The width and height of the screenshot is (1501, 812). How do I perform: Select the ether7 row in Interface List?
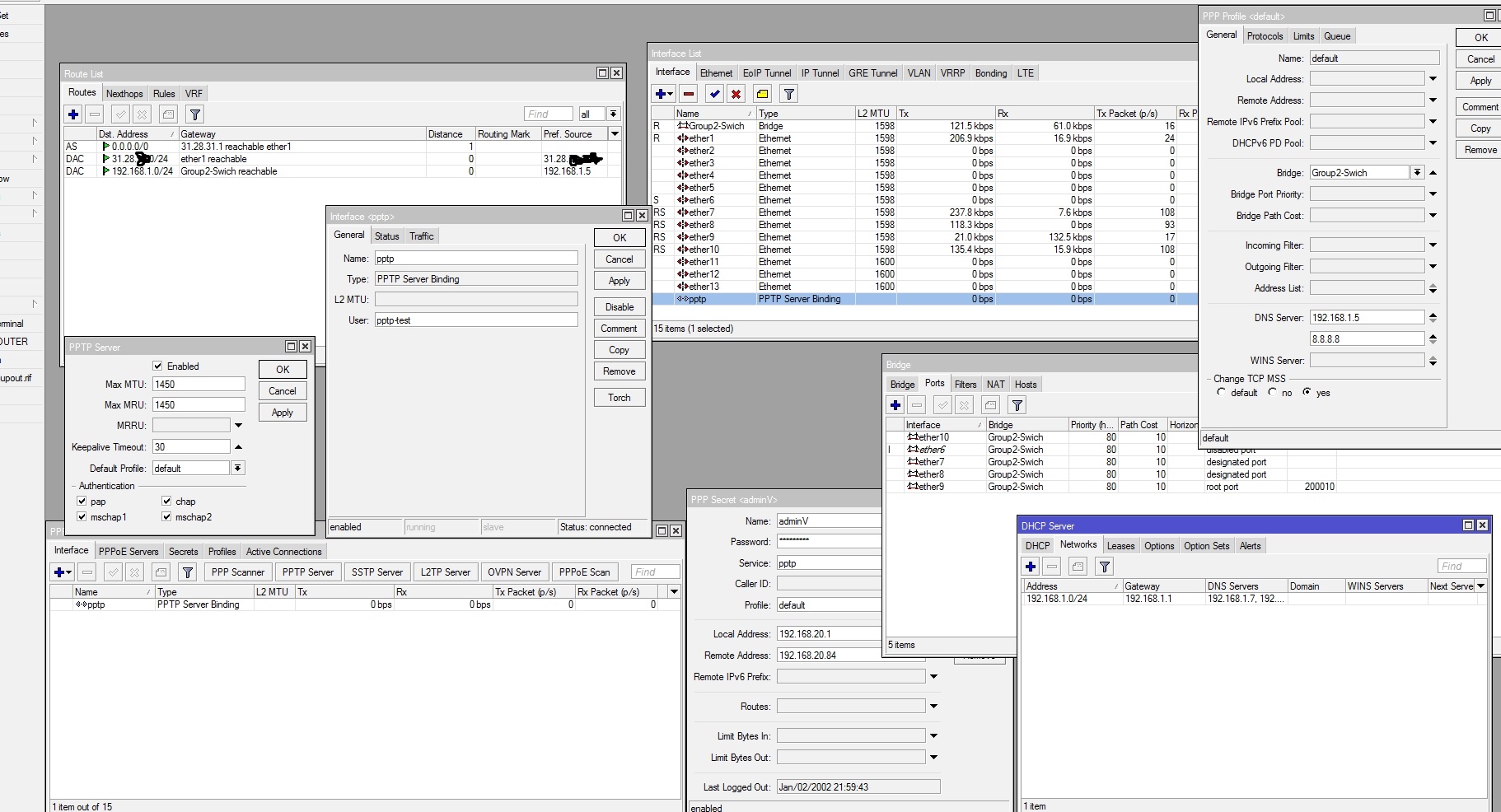tap(702, 212)
